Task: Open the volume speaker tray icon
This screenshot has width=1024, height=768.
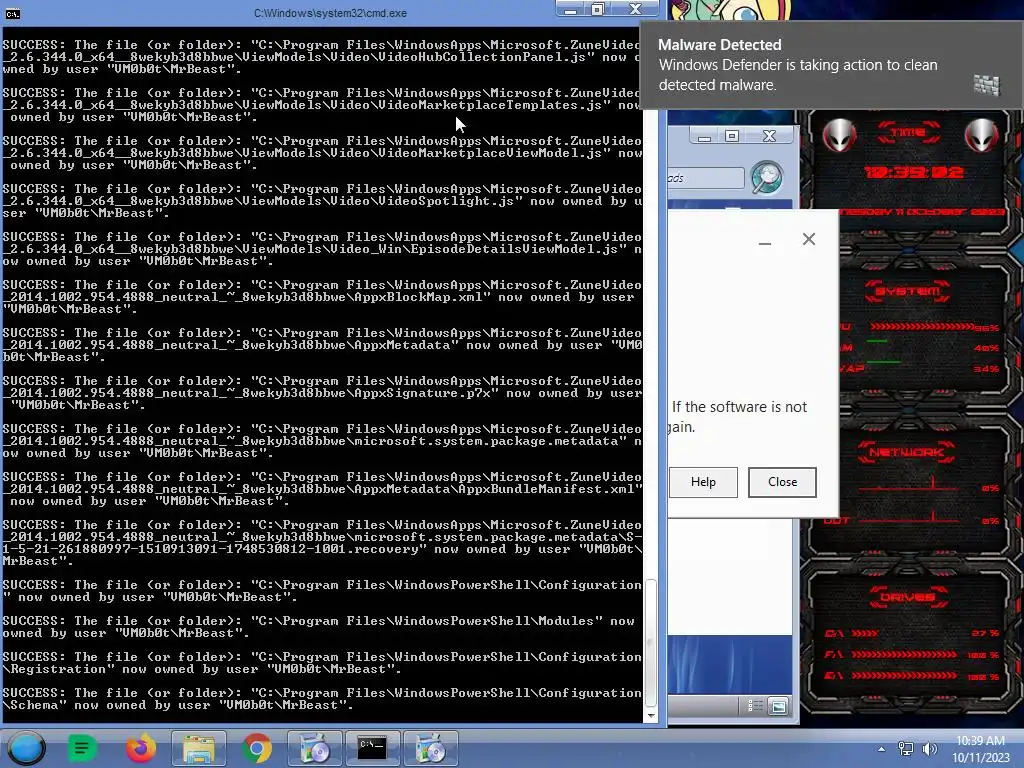Action: click(930, 749)
